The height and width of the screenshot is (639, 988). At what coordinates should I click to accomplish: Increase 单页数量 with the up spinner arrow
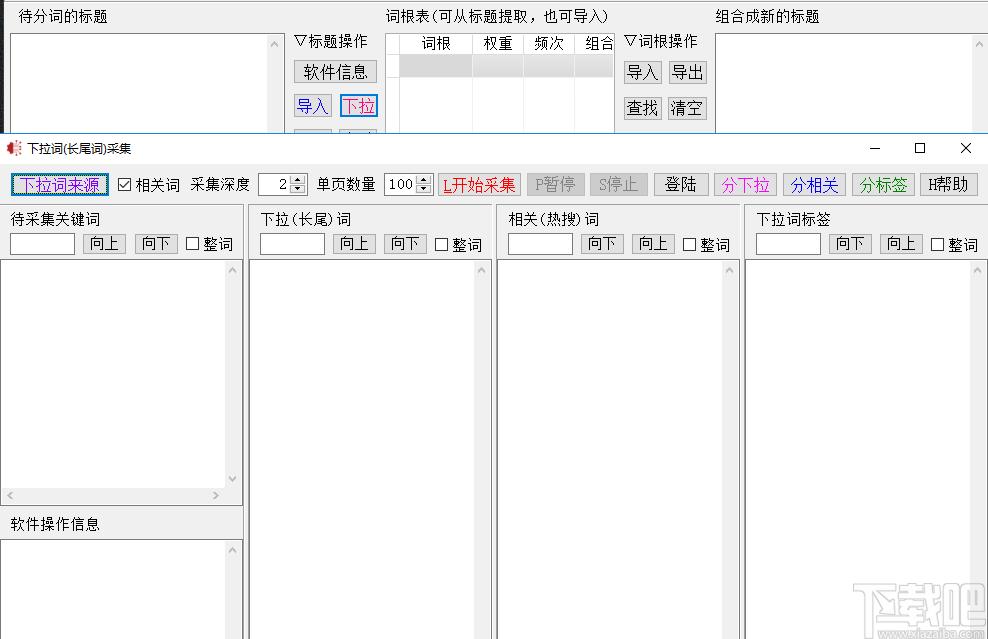(x=424, y=179)
